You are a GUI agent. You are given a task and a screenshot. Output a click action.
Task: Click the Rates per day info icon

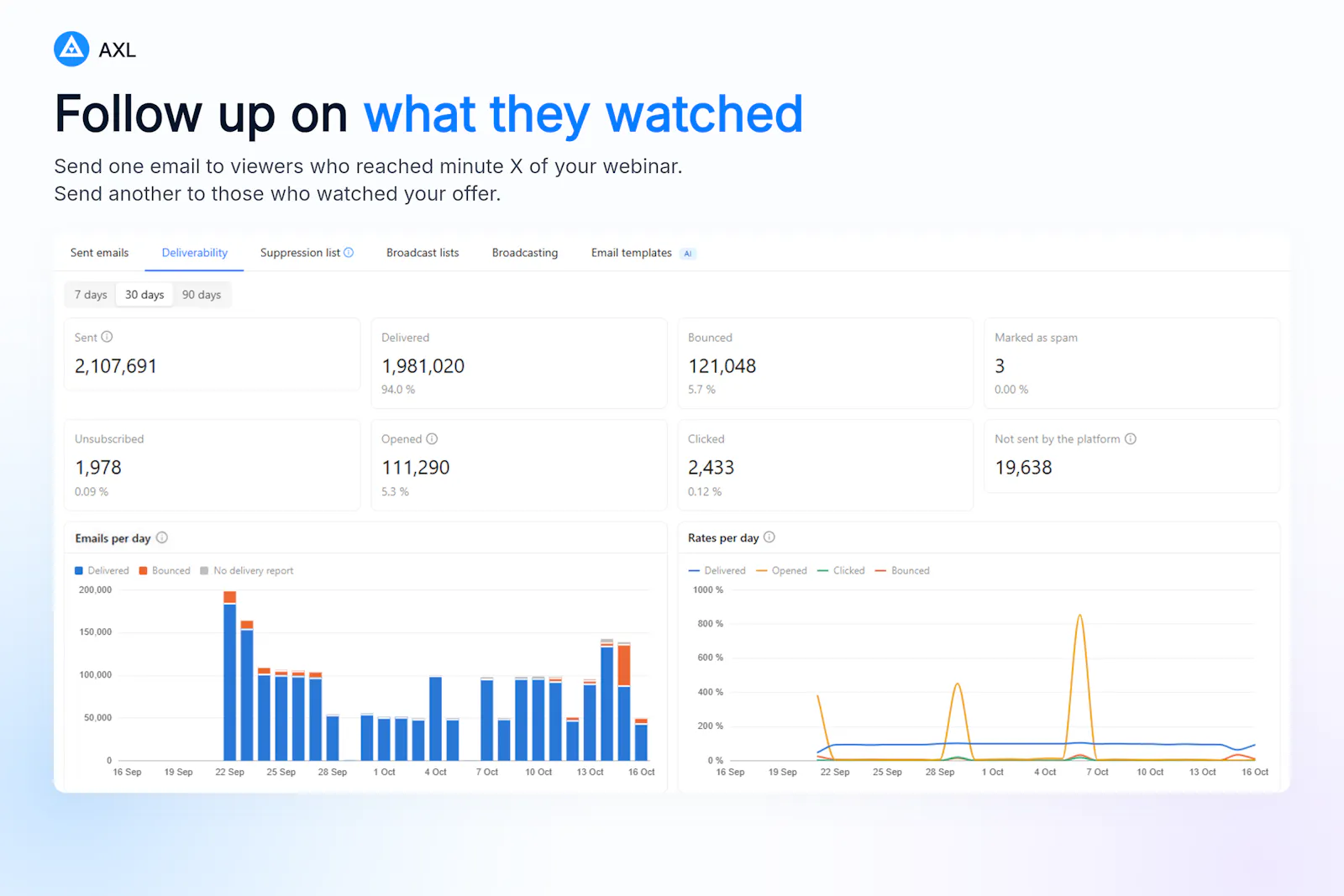(769, 537)
